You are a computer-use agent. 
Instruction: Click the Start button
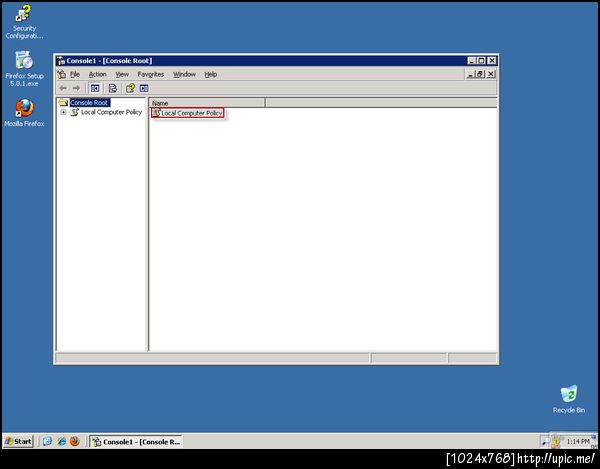pyautogui.click(x=18, y=441)
